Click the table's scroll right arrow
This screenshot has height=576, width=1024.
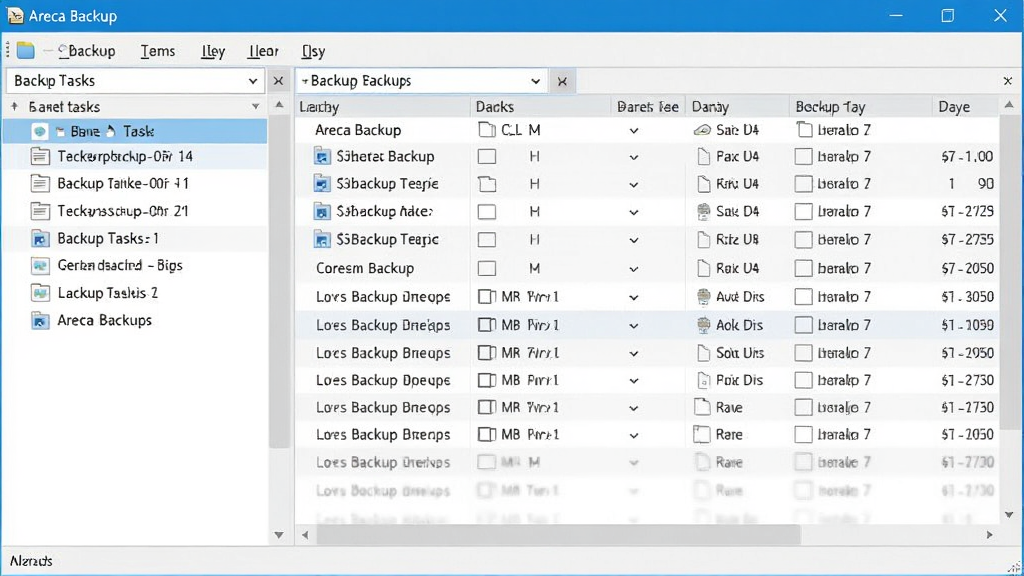pyautogui.click(x=989, y=535)
